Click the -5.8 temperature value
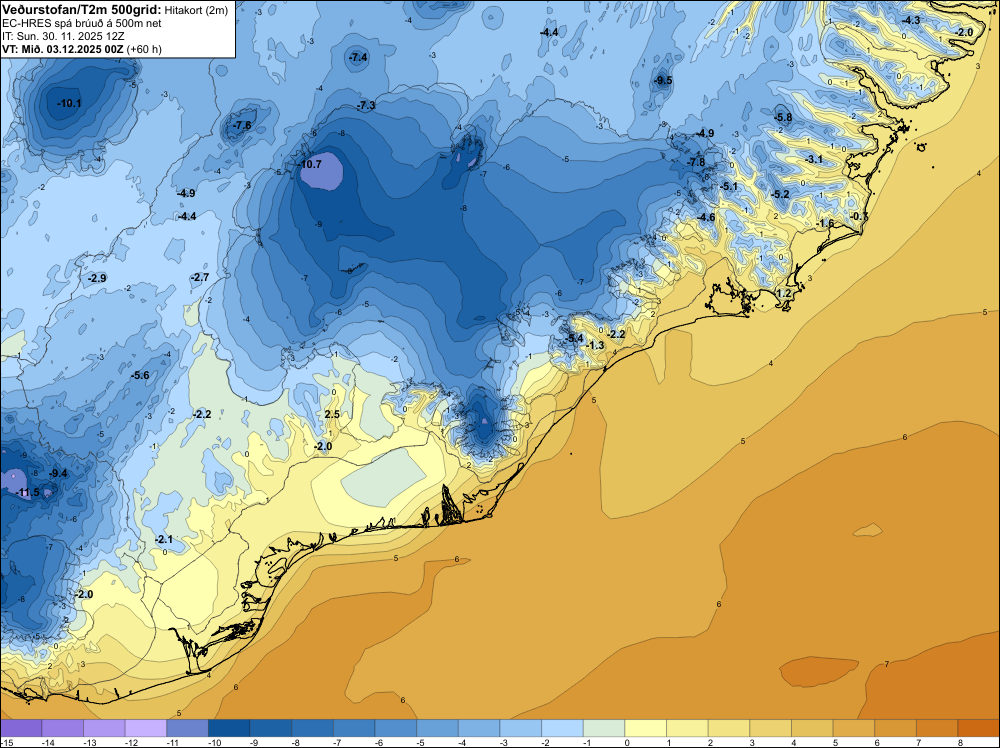Screen dimensions: 1000x748 [783, 117]
